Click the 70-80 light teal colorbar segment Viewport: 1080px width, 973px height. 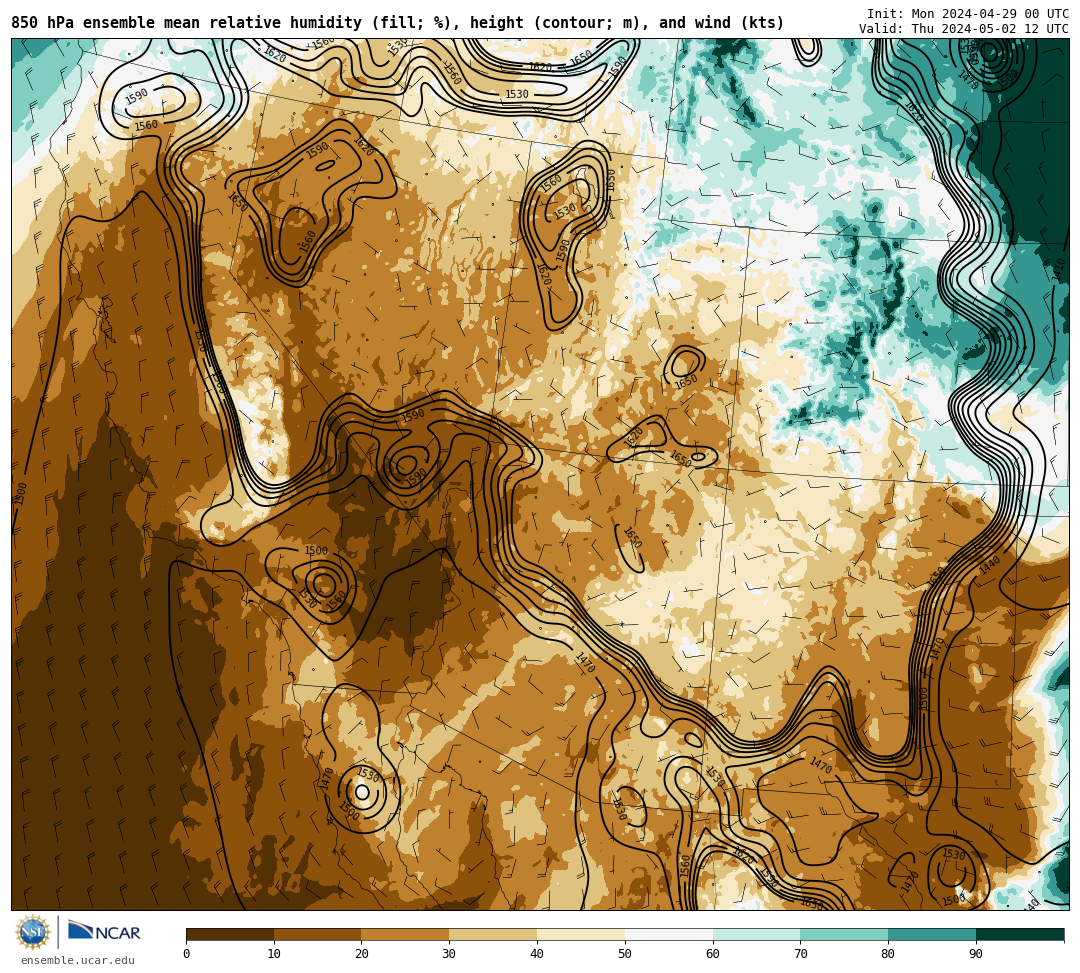click(x=844, y=934)
